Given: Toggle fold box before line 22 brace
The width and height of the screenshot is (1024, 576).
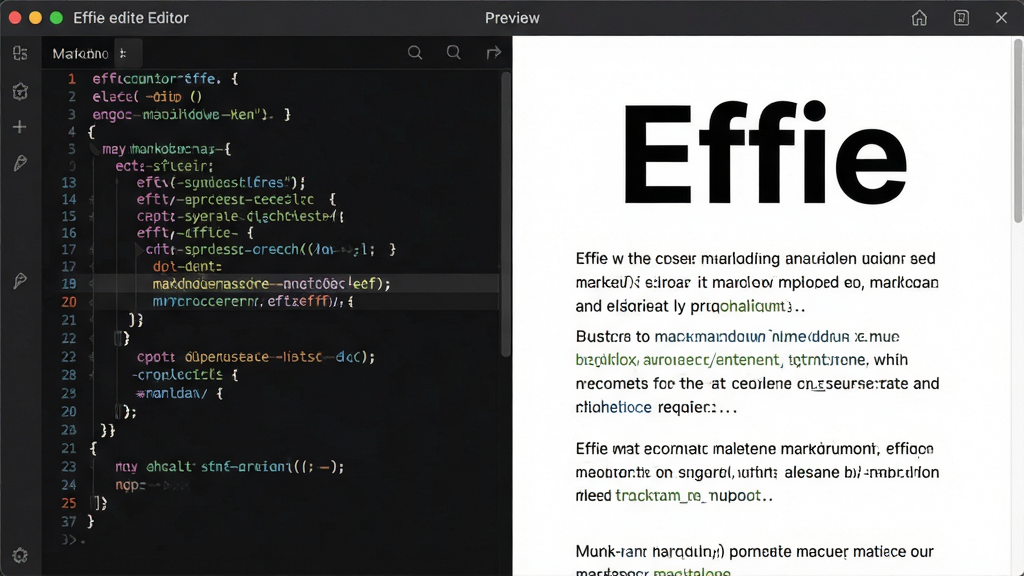Looking at the screenshot, I should tap(119, 338).
